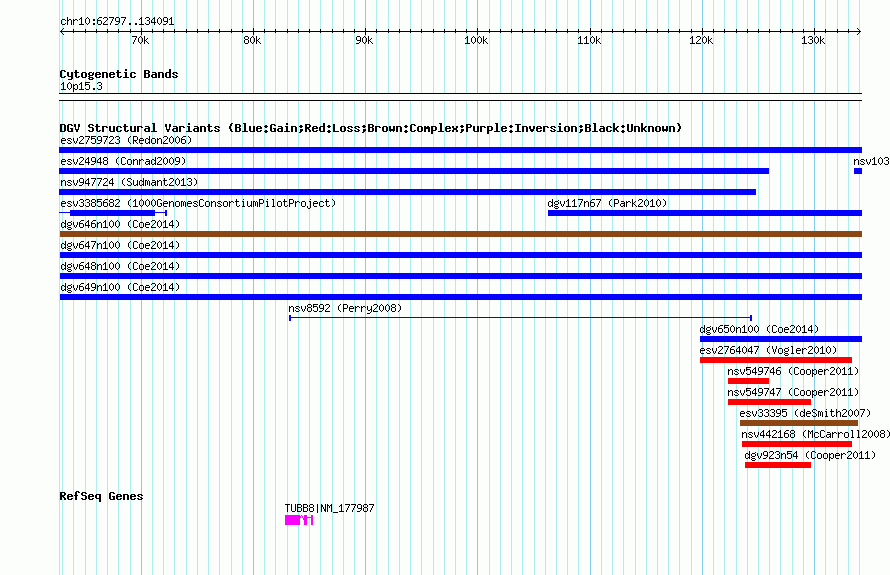Click the brown dgv646n100 complex variant bar

coord(460,234)
